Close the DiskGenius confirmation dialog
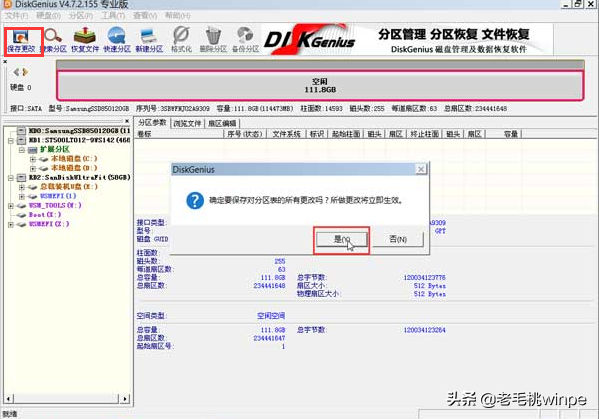The image size is (599, 419). (420, 169)
